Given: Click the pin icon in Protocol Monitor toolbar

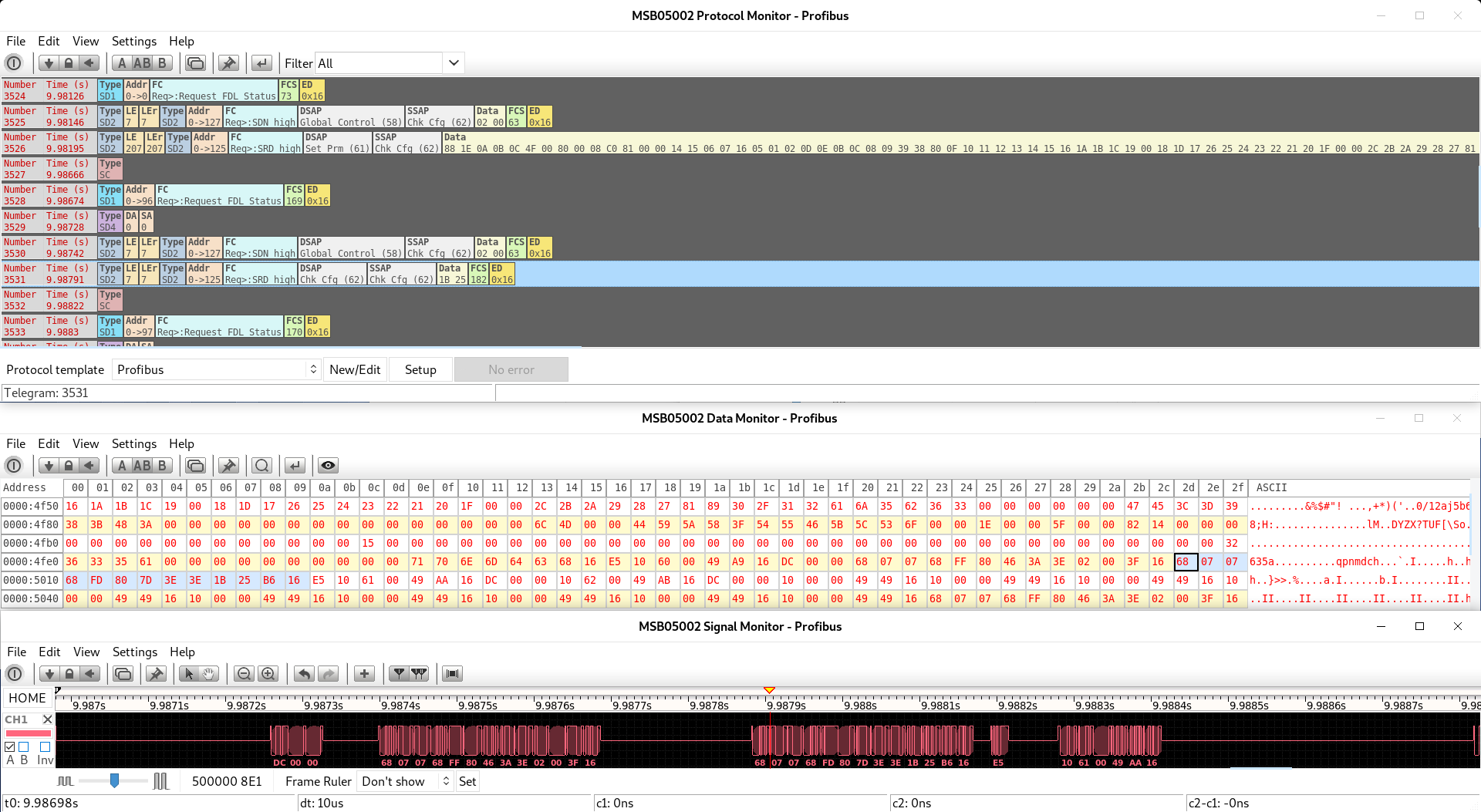Looking at the screenshot, I should click(x=228, y=63).
